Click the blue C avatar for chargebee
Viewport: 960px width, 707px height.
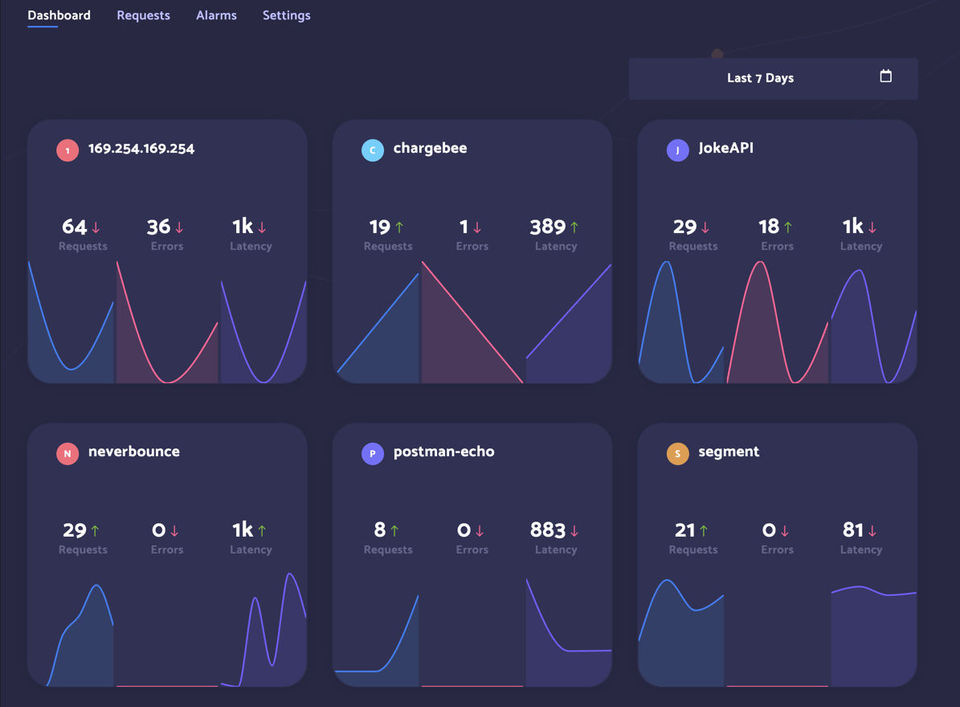[x=372, y=150]
